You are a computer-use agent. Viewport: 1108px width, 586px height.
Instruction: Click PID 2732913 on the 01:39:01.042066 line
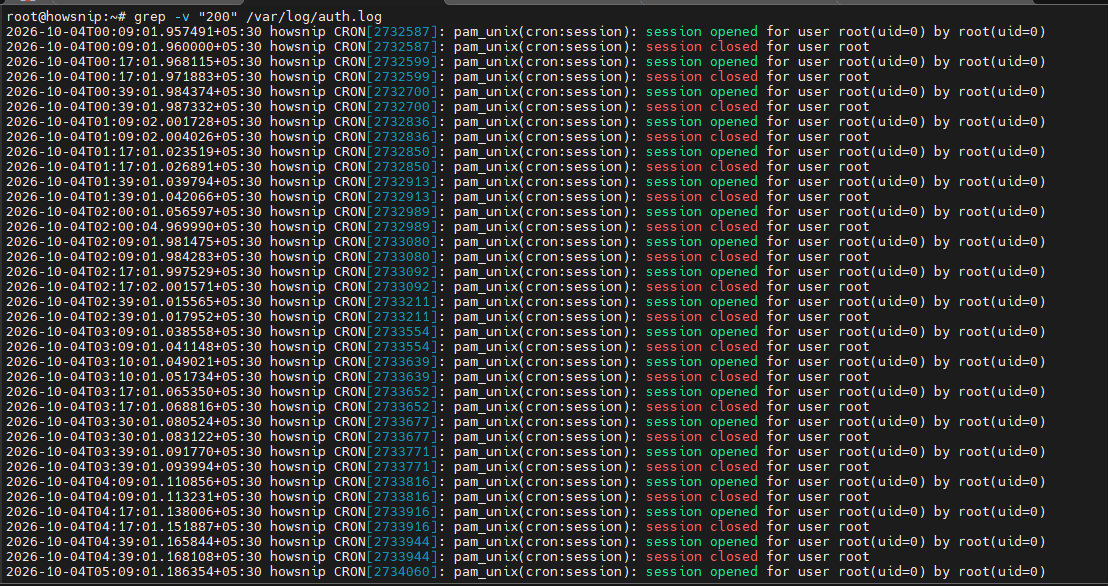tap(401, 197)
